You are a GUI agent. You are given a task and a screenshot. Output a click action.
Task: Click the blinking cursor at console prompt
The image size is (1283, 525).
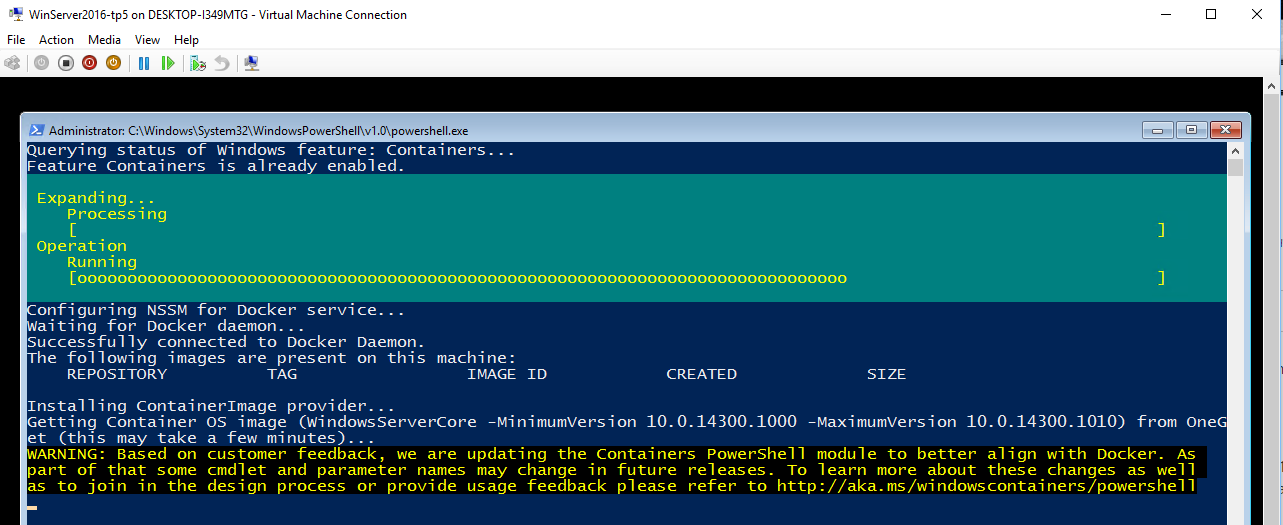[x=32, y=508]
